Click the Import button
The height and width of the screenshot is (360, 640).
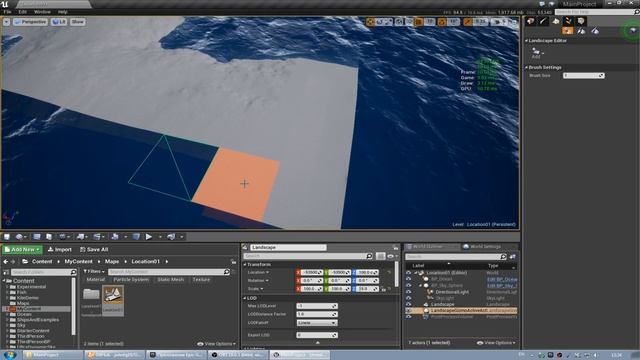60,249
